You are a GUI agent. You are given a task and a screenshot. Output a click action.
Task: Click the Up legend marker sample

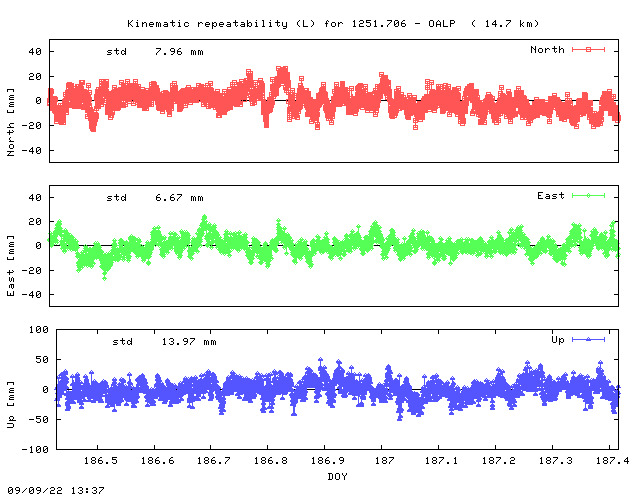[588, 339]
